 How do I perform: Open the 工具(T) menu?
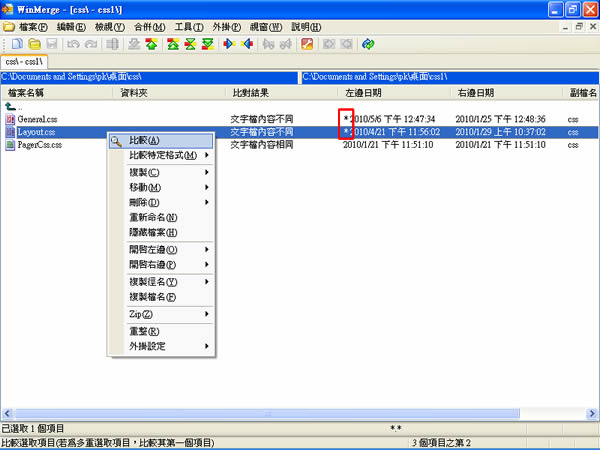pyautogui.click(x=189, y=27)
